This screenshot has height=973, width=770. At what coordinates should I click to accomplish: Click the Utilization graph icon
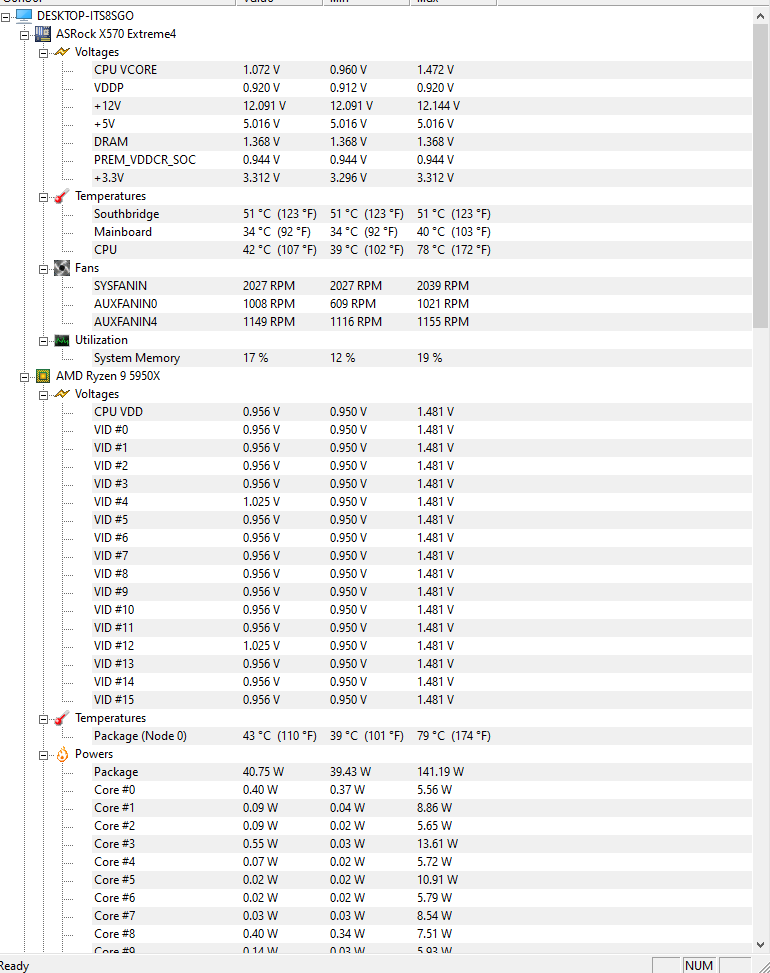(61, 340)
